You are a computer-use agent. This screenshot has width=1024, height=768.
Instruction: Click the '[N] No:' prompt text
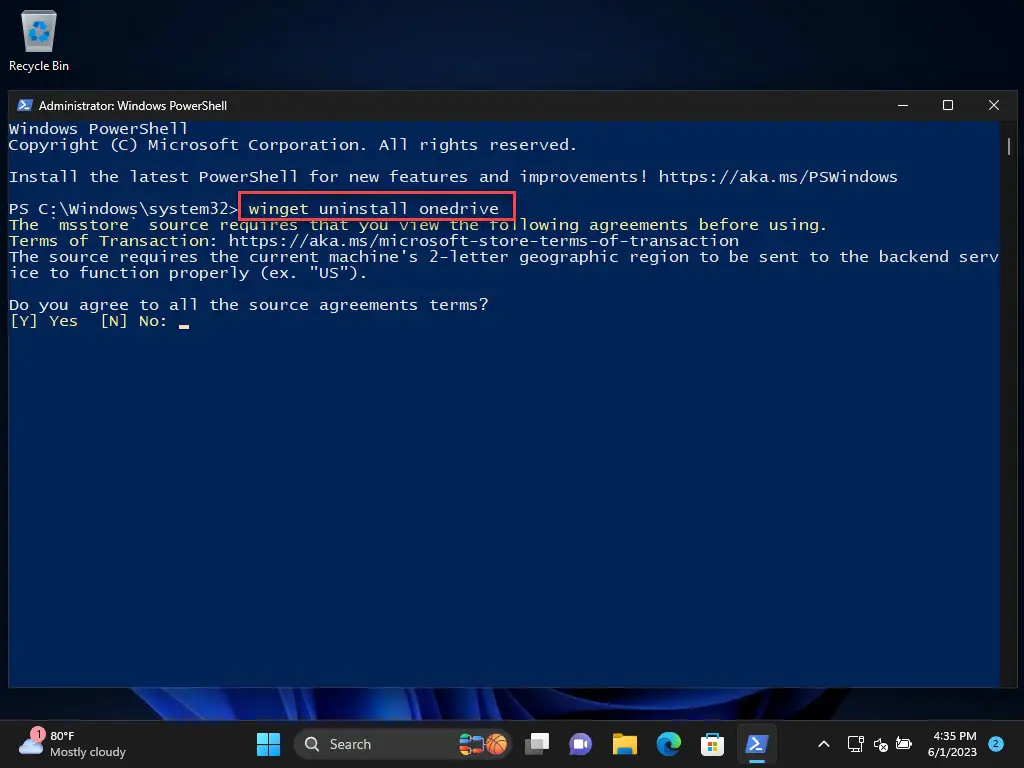(134, 321)
